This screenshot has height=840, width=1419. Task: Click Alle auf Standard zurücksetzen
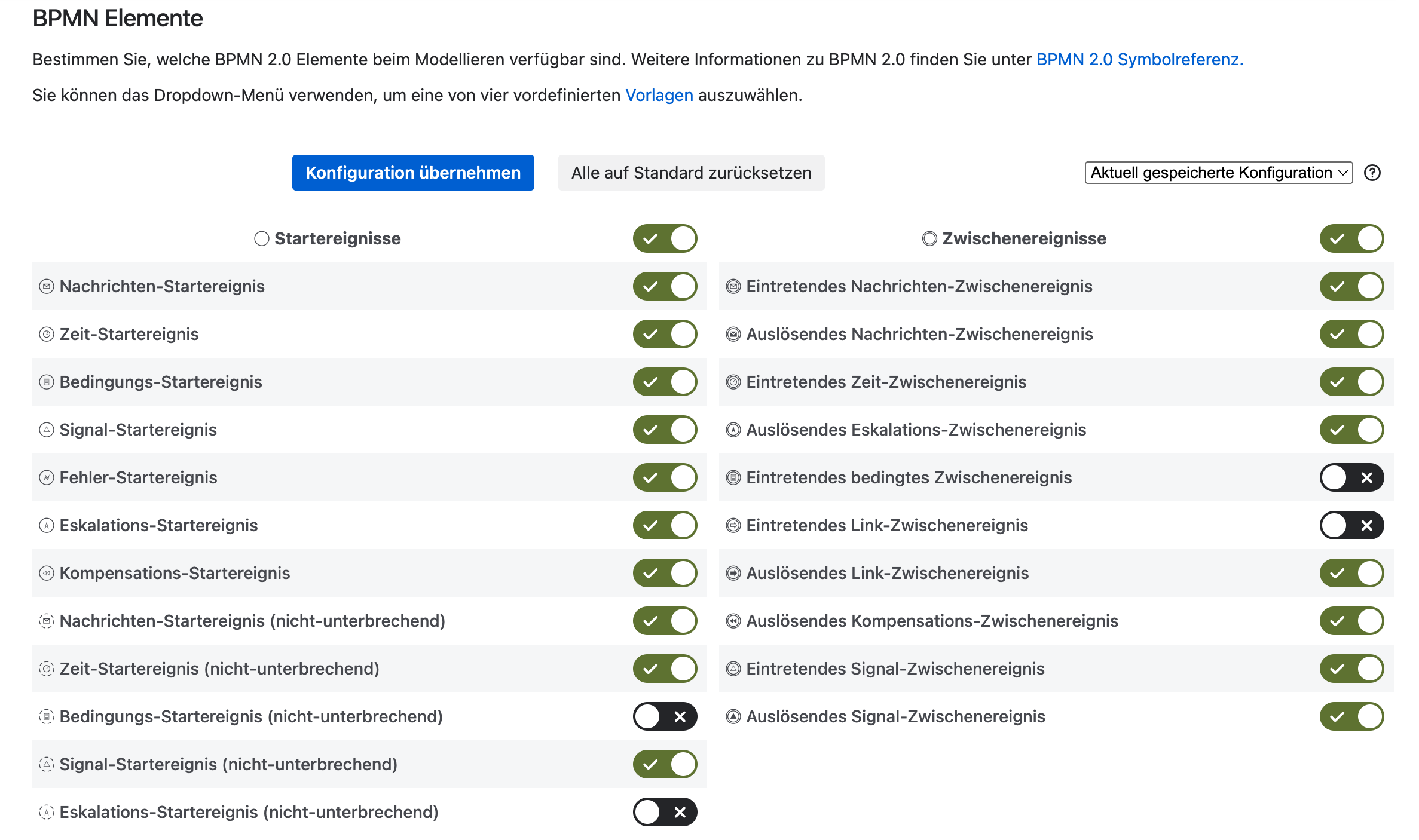pos(692,173)
